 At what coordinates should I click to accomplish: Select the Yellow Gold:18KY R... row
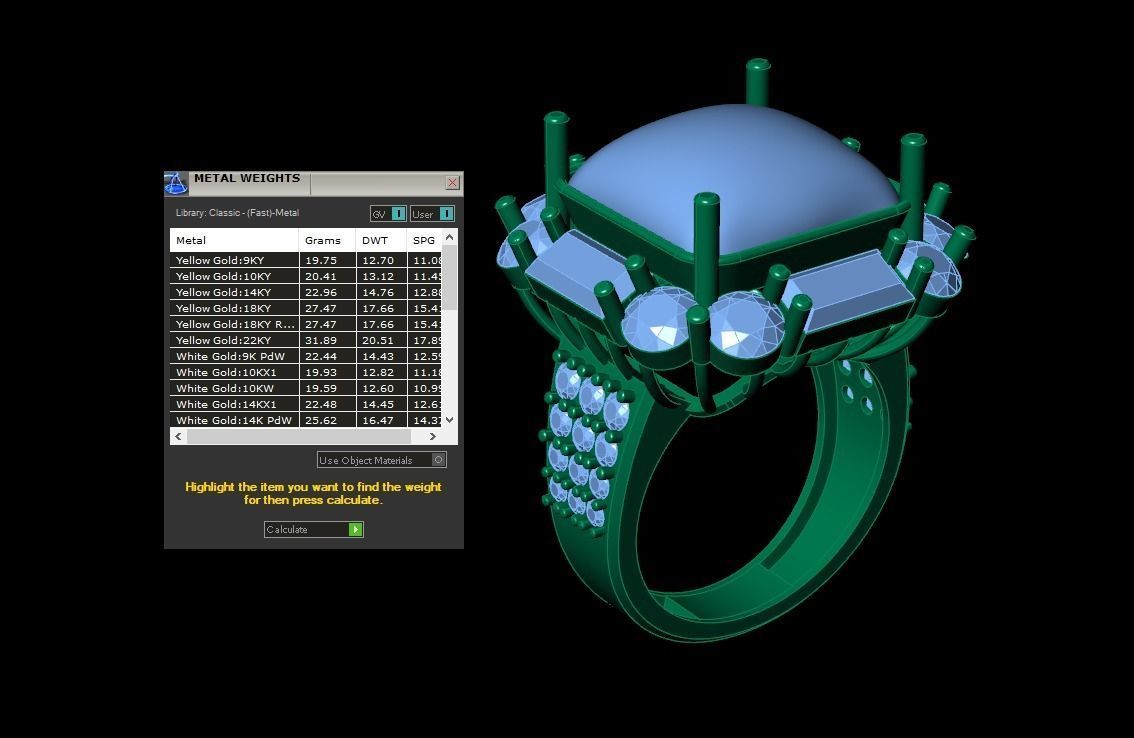pos(305,324)
